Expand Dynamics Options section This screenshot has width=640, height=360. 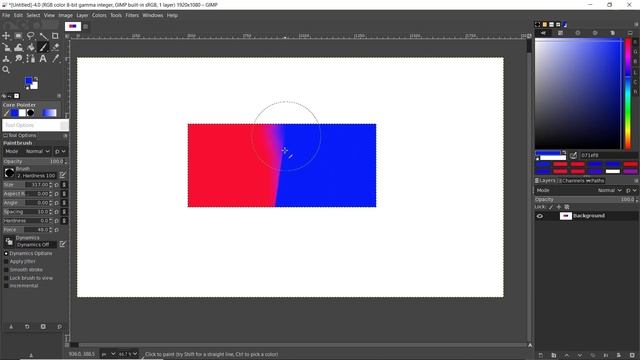[6, 253]
